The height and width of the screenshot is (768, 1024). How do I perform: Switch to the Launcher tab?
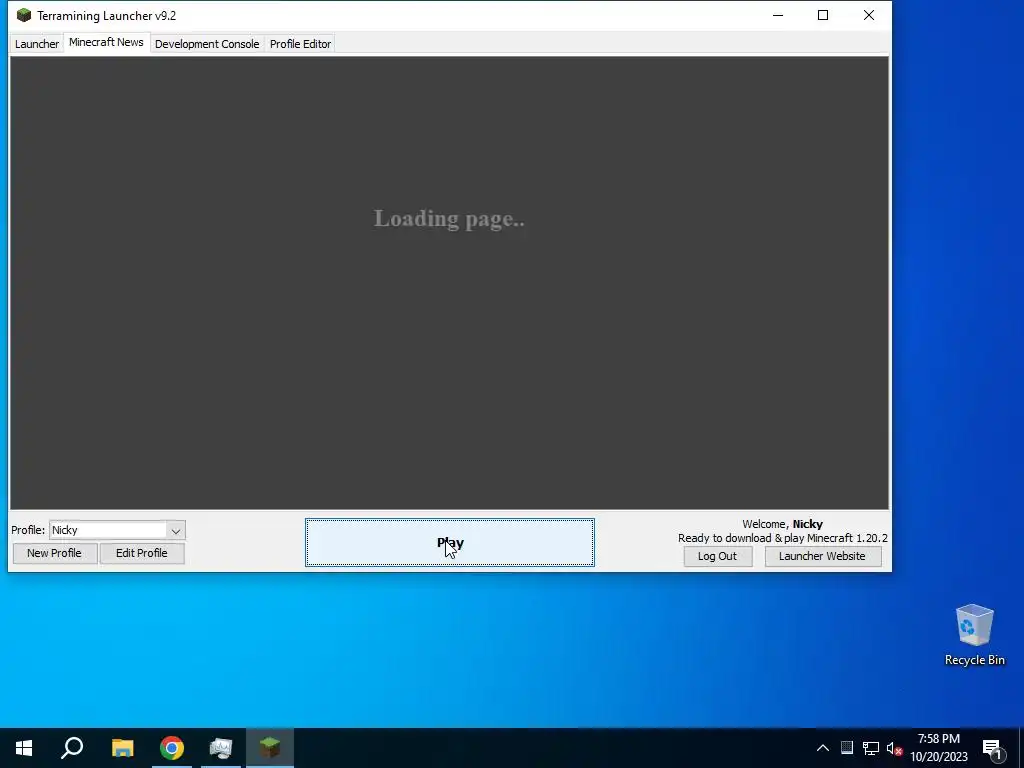[37, 44]
